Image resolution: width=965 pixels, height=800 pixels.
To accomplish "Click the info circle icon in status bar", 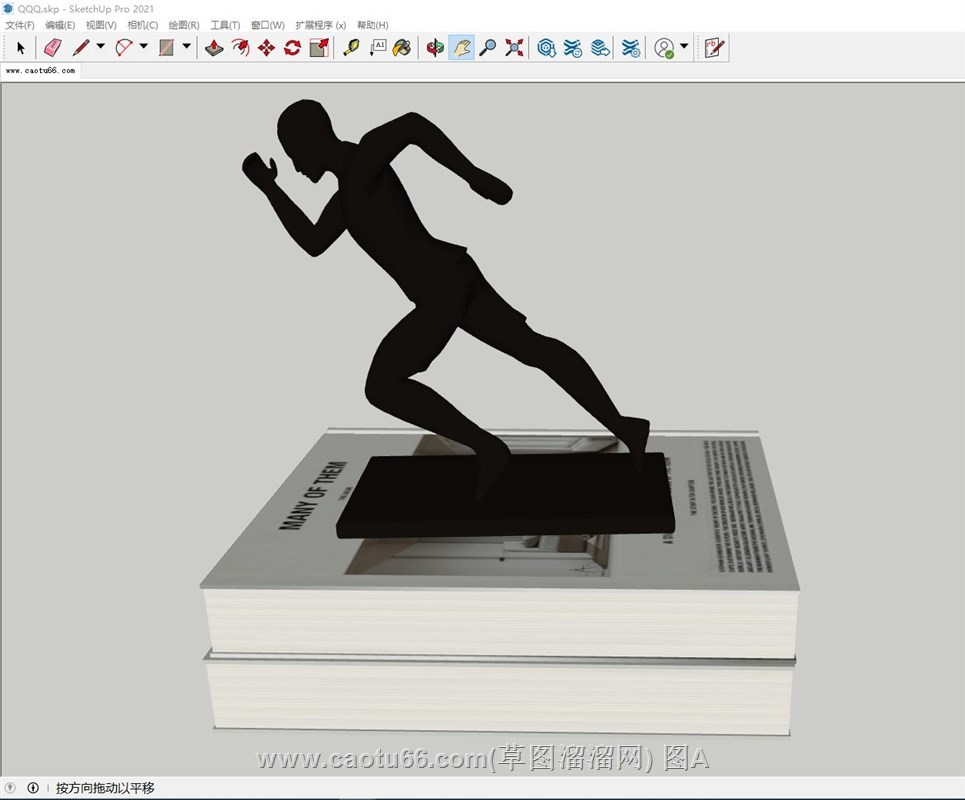I will pyautogui.click(x=33, y=788).
